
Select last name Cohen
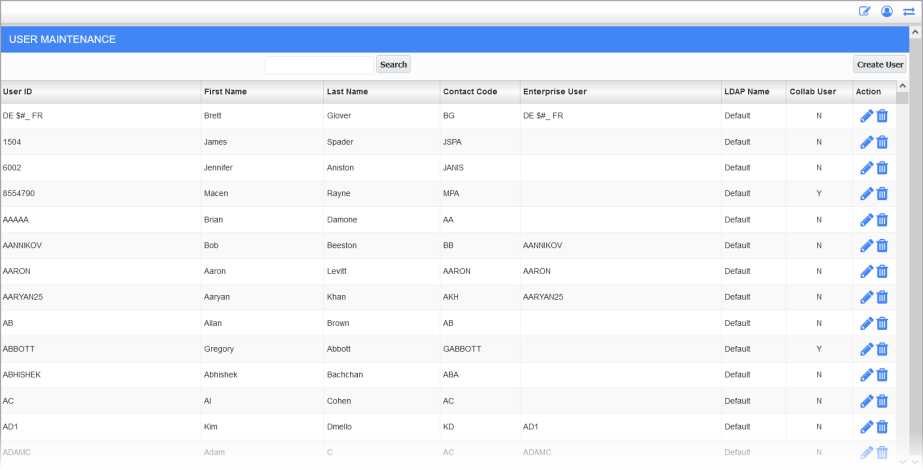click(x=339, y=401)
